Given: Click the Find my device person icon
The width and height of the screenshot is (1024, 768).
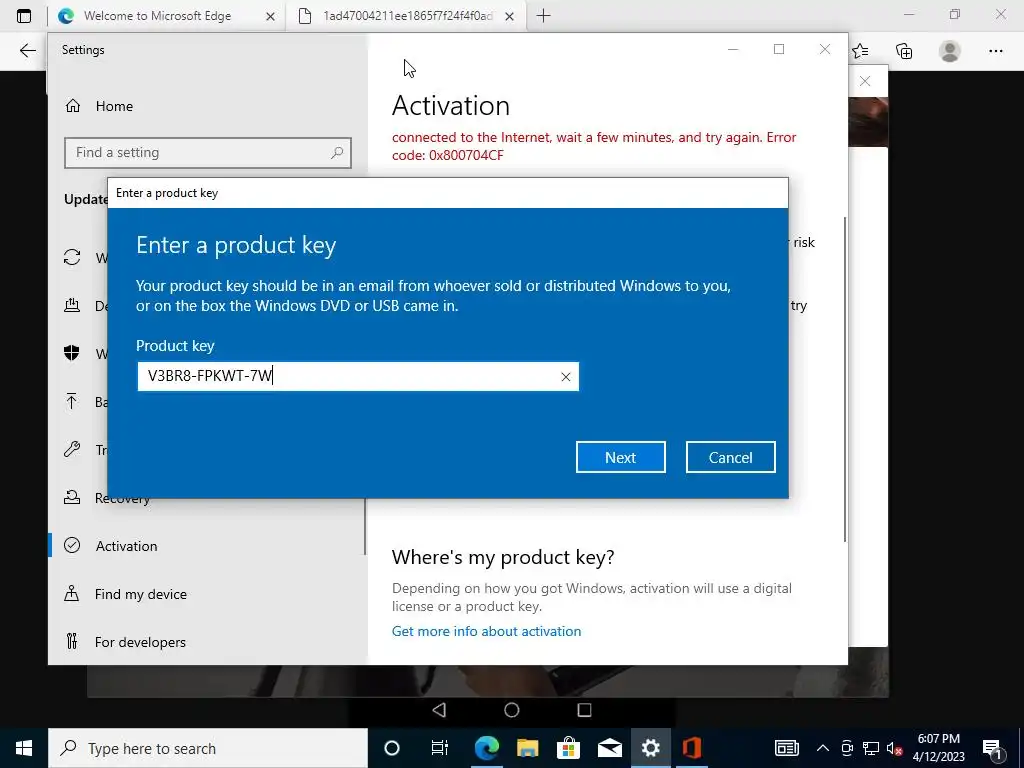Looking at the screenshot, I should click(x=72, y=594).
